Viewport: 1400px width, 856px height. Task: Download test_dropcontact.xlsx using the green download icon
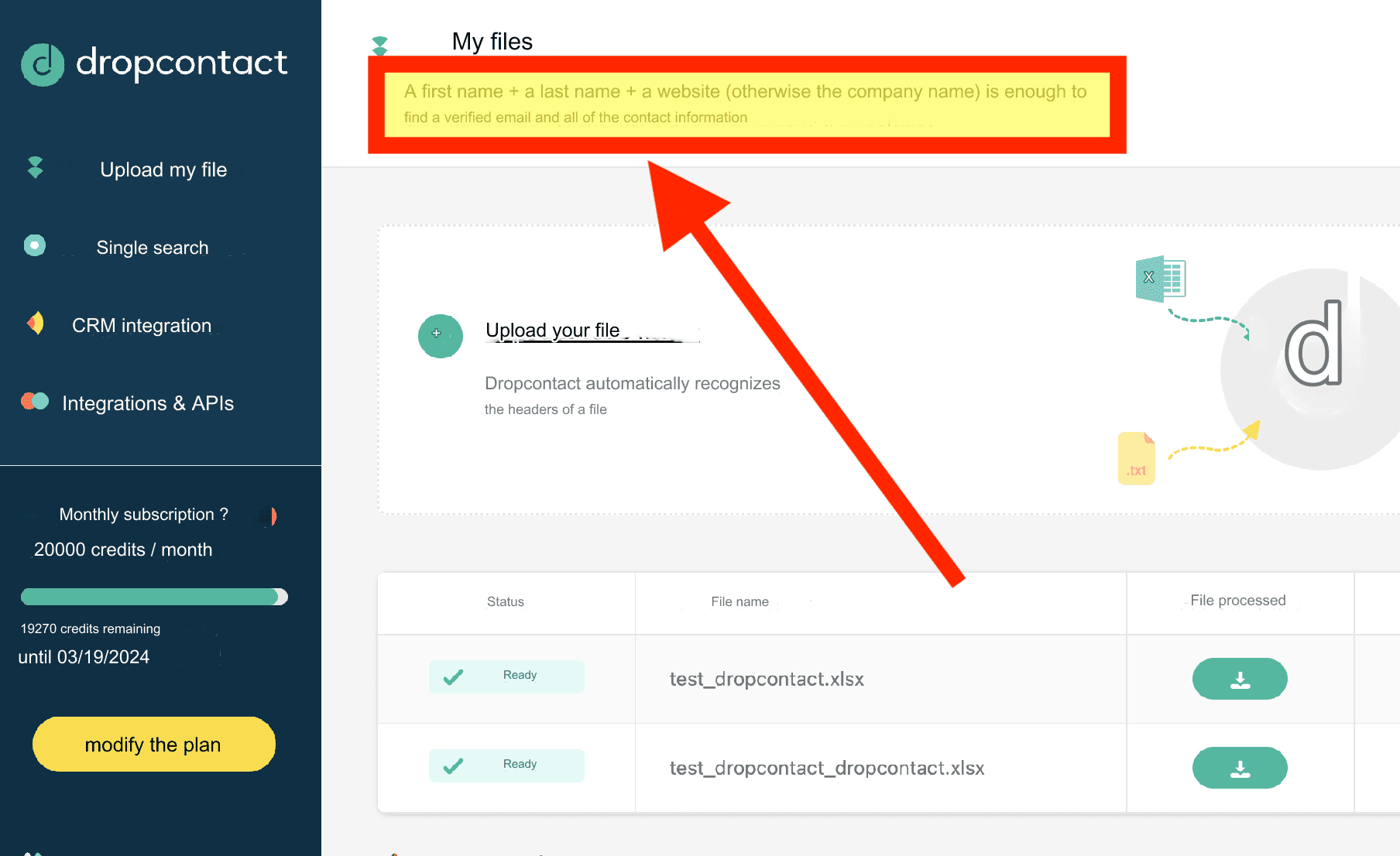tap(1239, 679)
